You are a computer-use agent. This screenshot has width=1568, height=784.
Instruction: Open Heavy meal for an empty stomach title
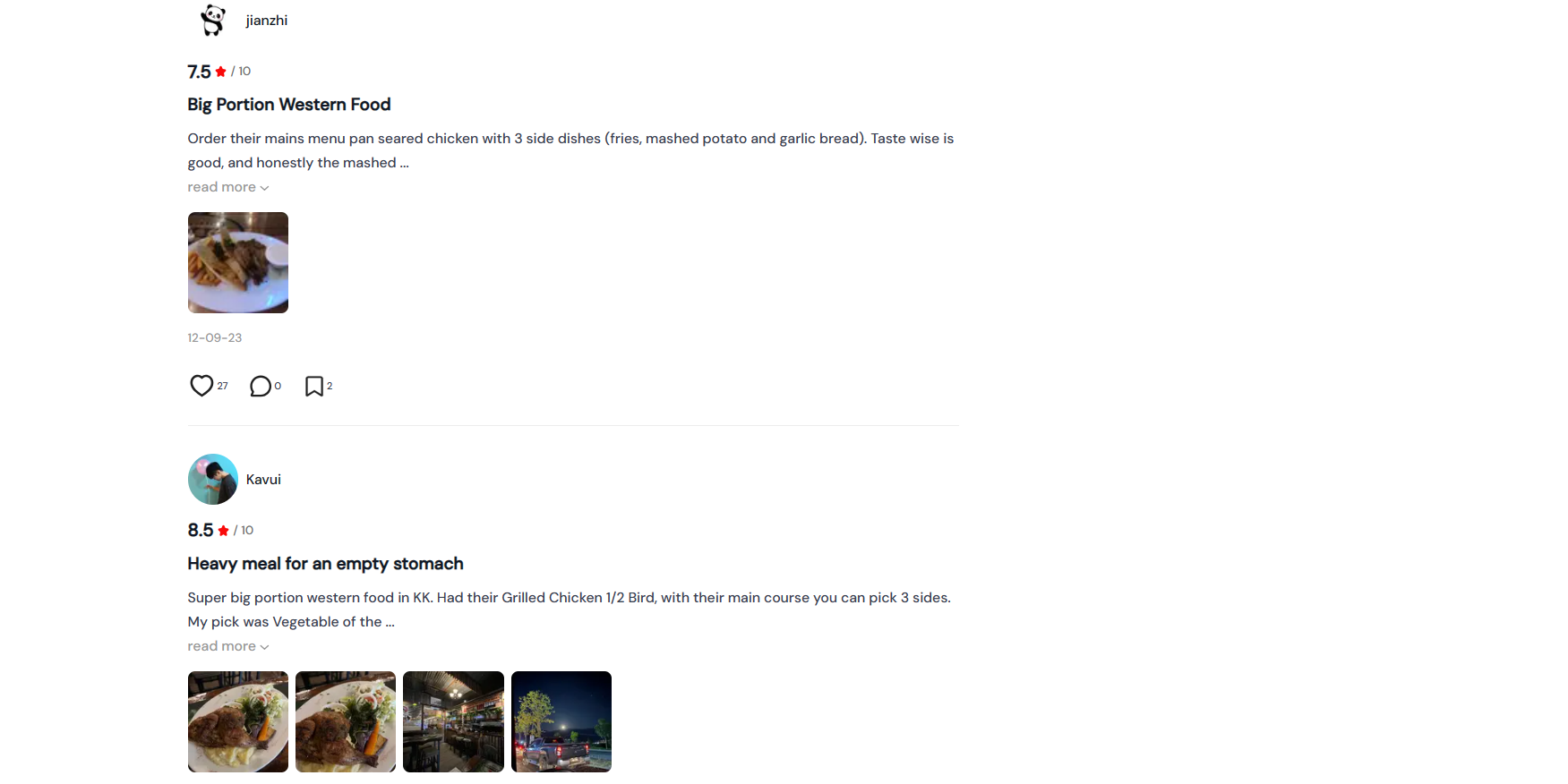coord(325,564)
